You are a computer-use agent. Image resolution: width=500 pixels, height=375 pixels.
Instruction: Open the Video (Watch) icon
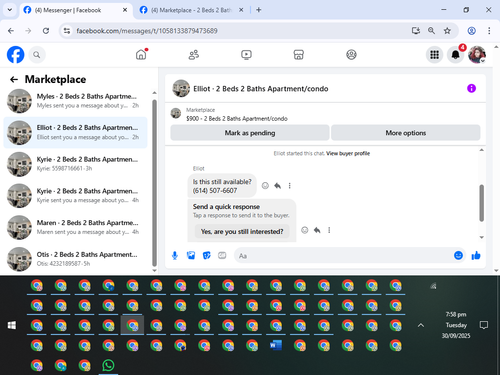point(246,54)
